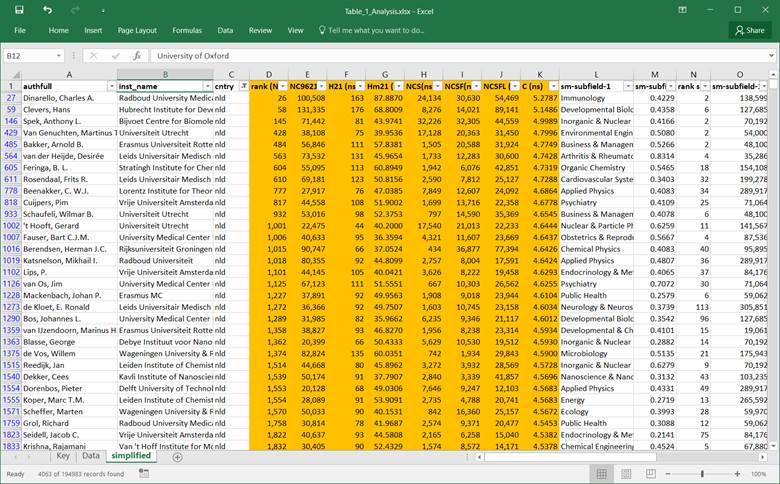
Task: Click cell Organic Chemistry
Action: 596,168
